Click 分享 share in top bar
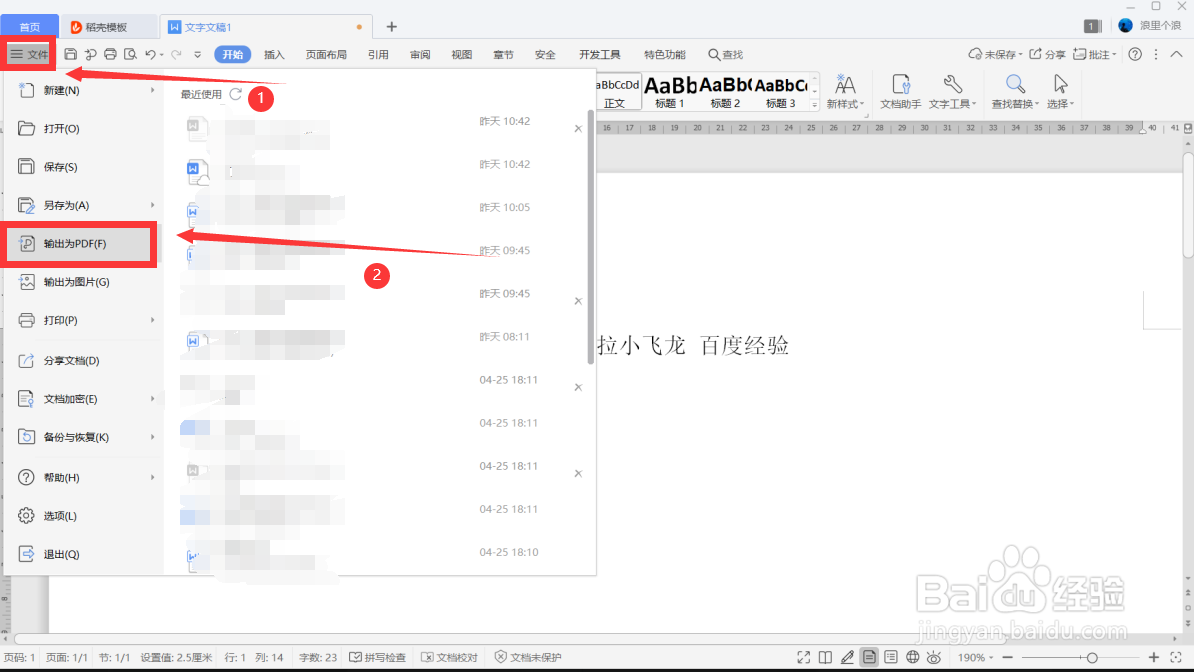Viewport: 1194px width, 672px height. (x=1047, y=54)
